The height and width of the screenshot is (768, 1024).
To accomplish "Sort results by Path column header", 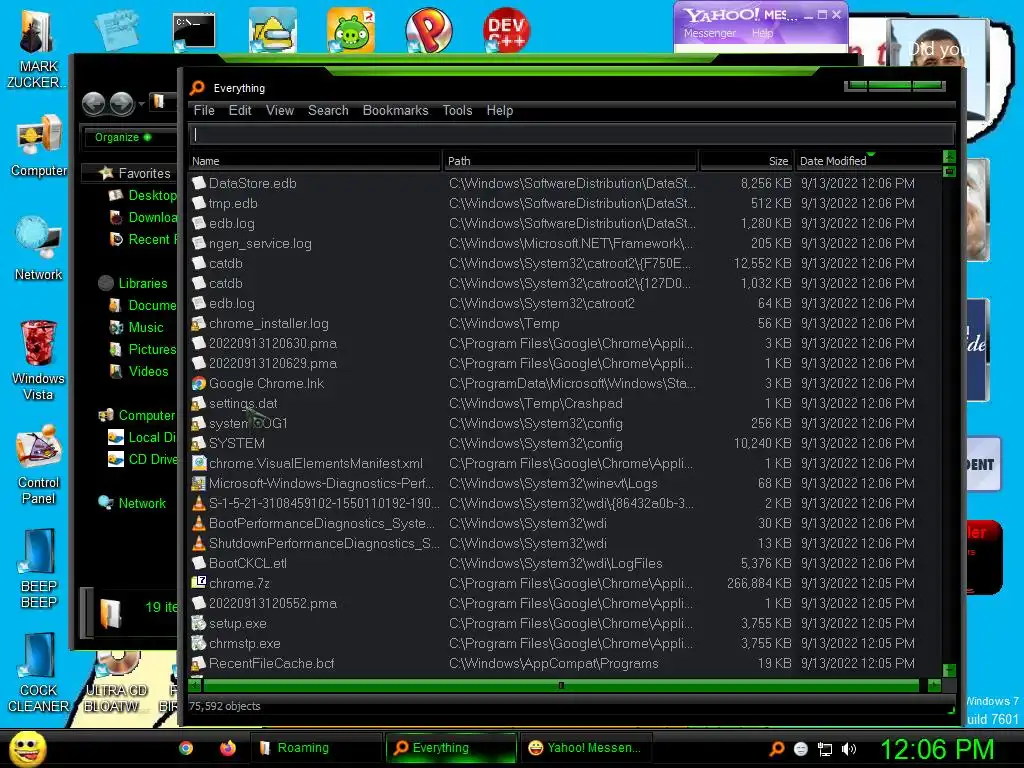I will pyautogui.click(x=571, y=161).
